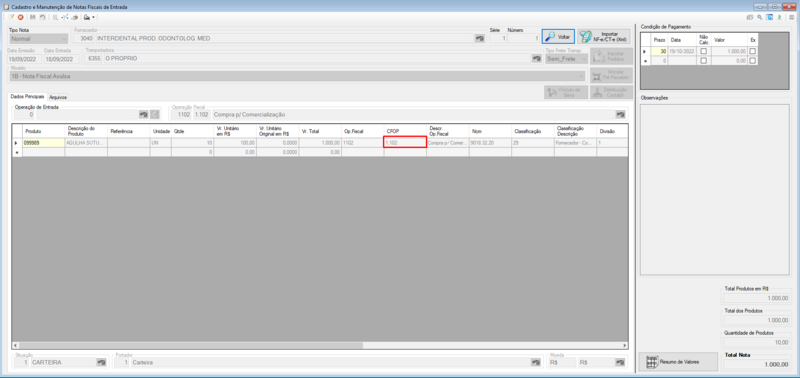Click the product code cell 099989

pyautogui.click(x=43, y=143)
